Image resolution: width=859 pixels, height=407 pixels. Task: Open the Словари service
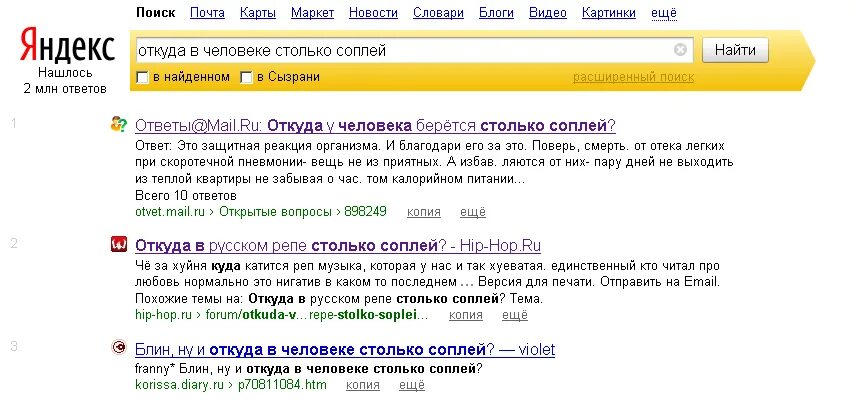[438, 13]
